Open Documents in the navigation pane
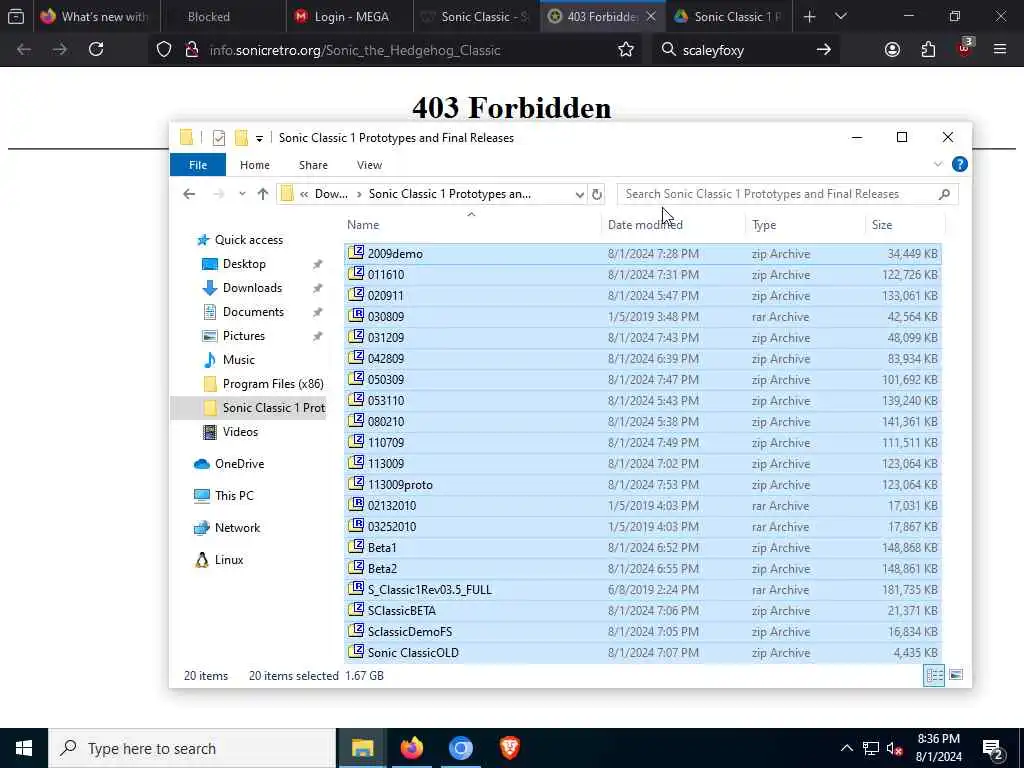The height and width of the screenshot is (768, 1024). [x=253, y=312]
